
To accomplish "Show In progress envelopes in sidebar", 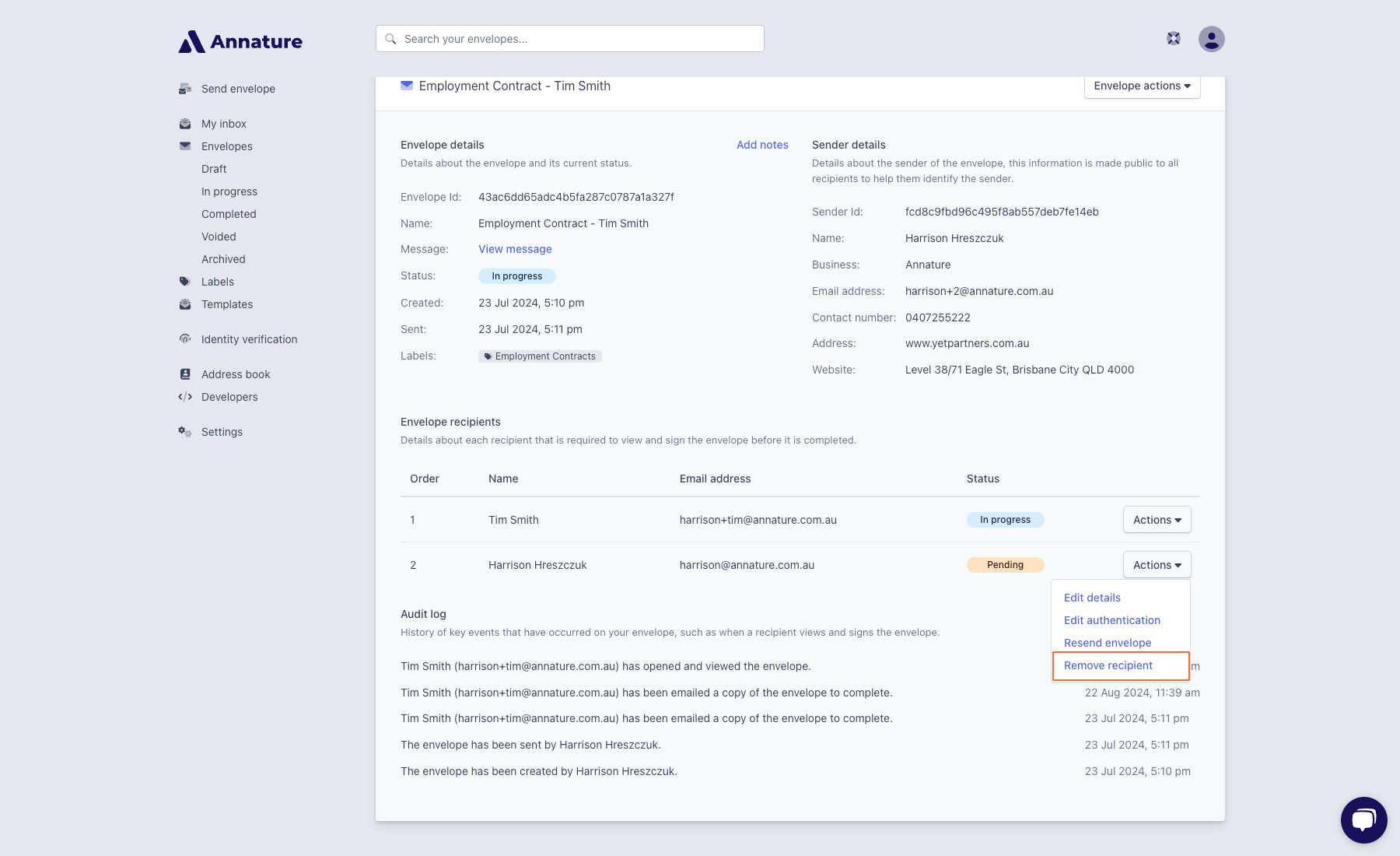I will [229, 191].
